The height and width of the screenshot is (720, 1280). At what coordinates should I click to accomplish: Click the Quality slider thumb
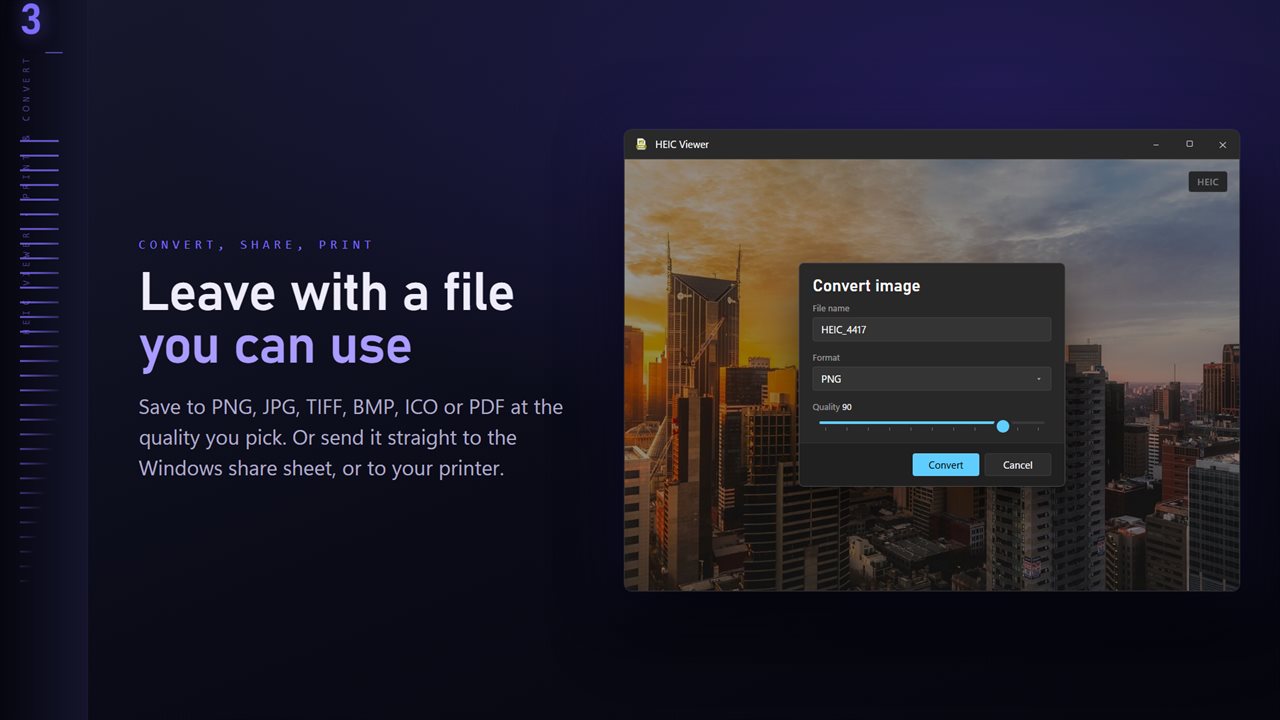coord(1003,426)
